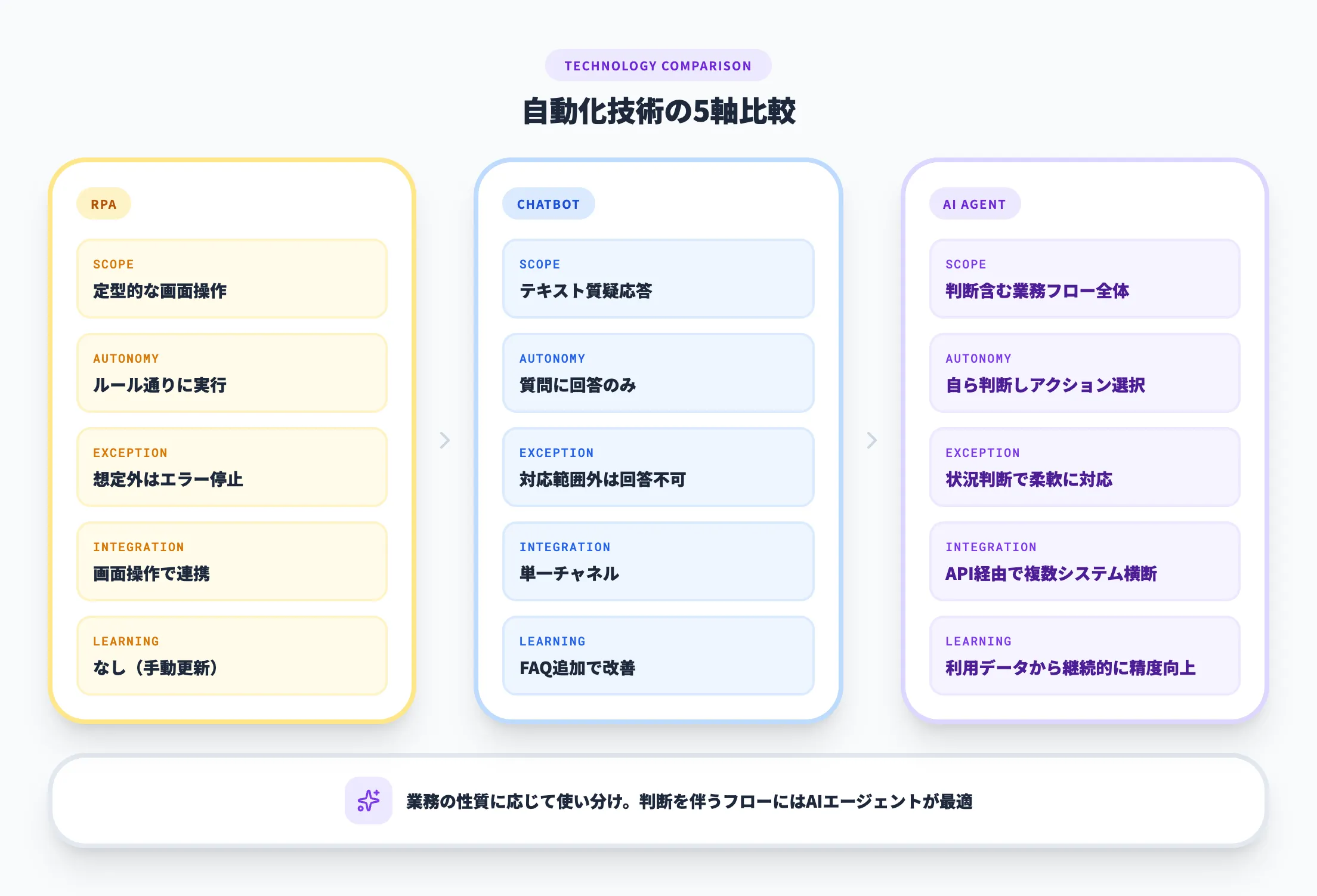Image resolution: width=1317 pixels, height=896 pixels.
Task: Expand the chevron between CHATBOT and AI AGENT columns
Action: coord(872,441)
